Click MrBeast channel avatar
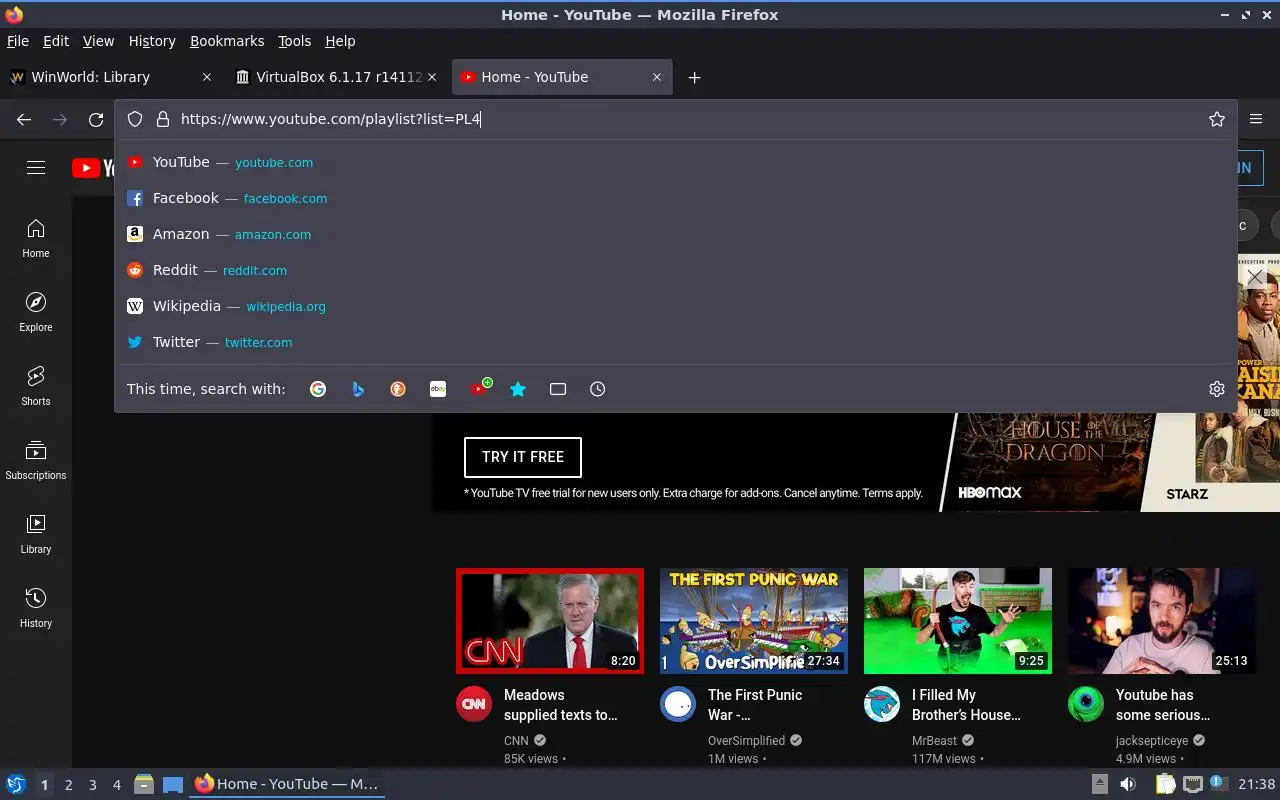Image resolution: width=1280 pixels, height=800 pixels. (882, 704)
